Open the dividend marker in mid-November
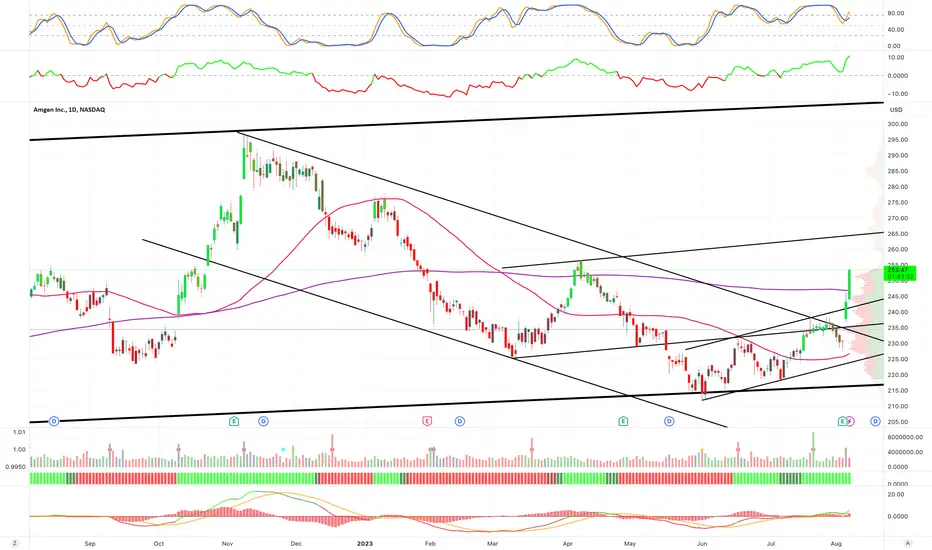 click(x=263, y=421)
